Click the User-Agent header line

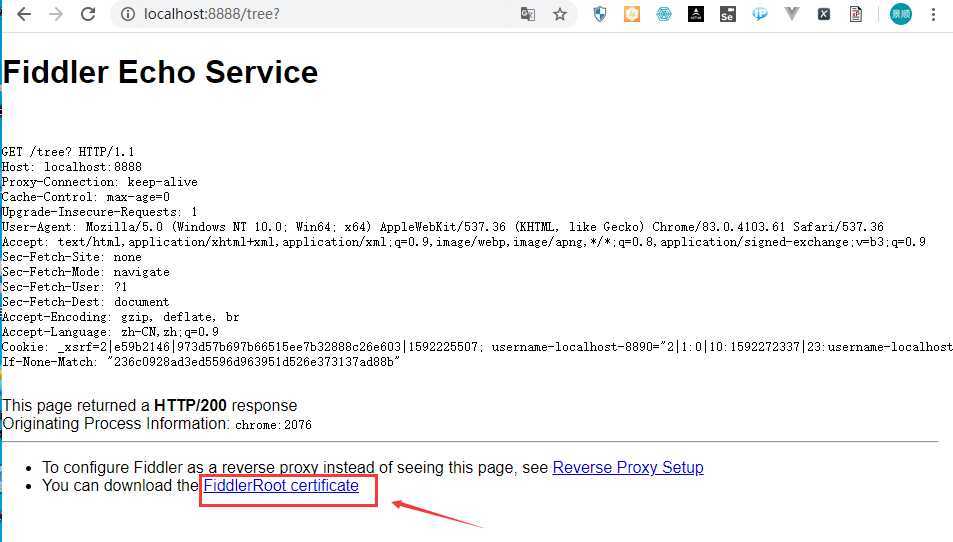click(442, 227)
